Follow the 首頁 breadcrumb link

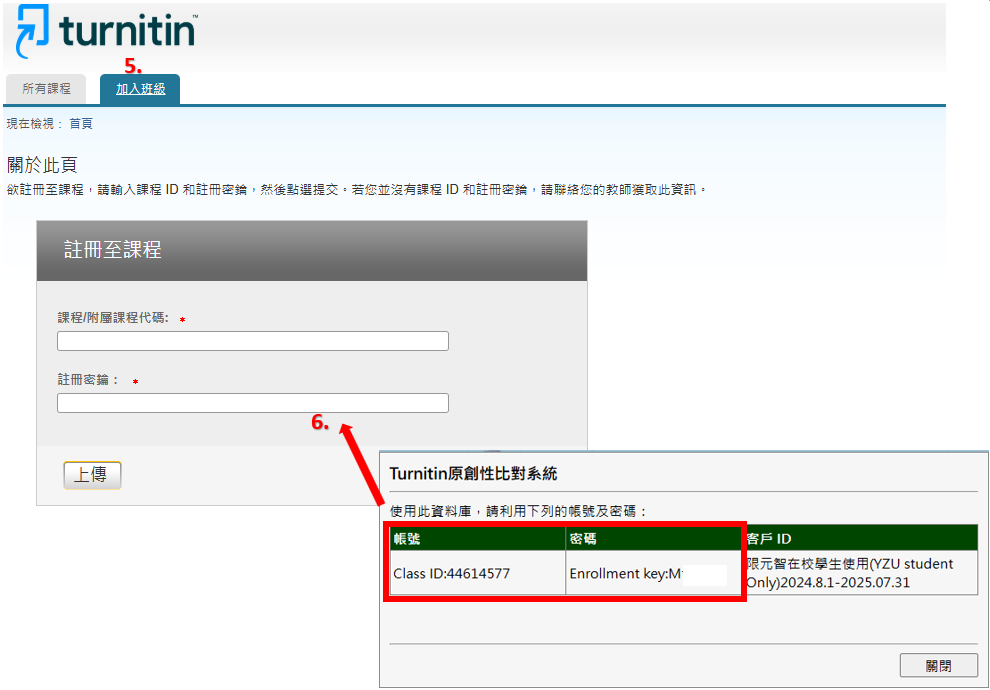[81, 124]
